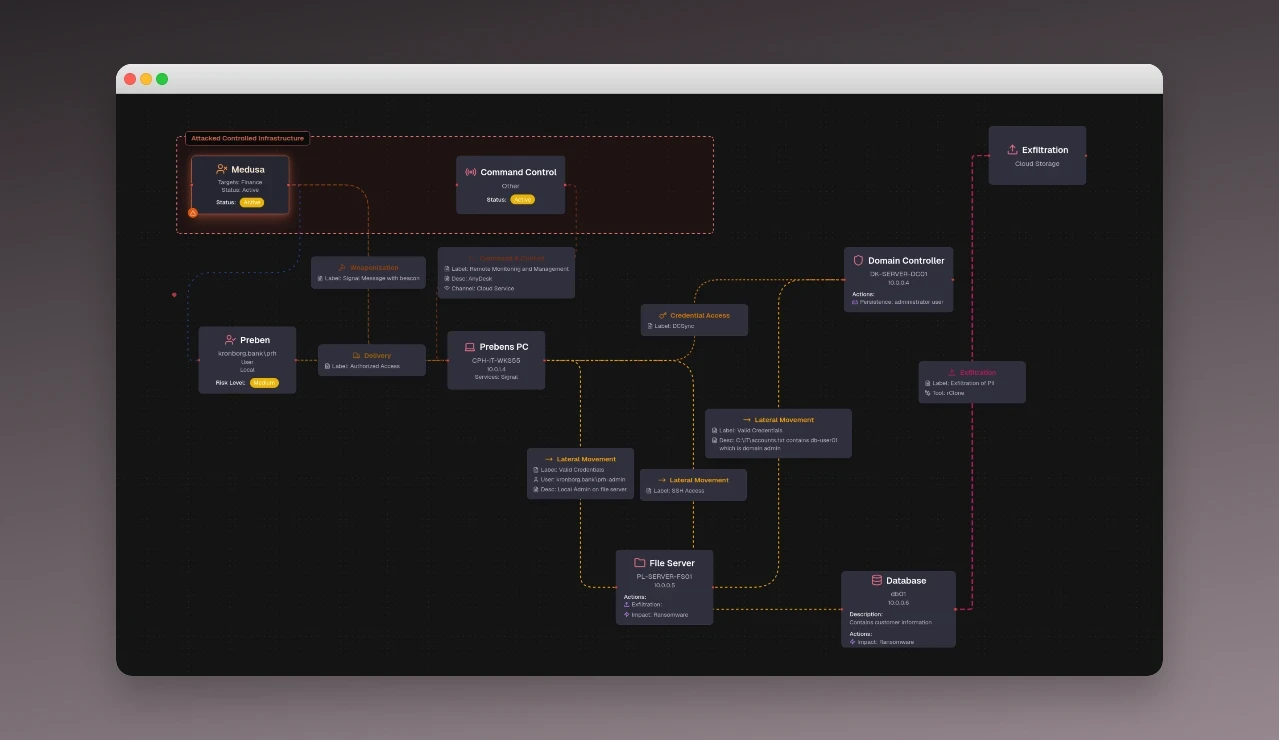Screen dimensions: 1279x740
Task: Select the Medusa node title
Action: tap(248, 170)
